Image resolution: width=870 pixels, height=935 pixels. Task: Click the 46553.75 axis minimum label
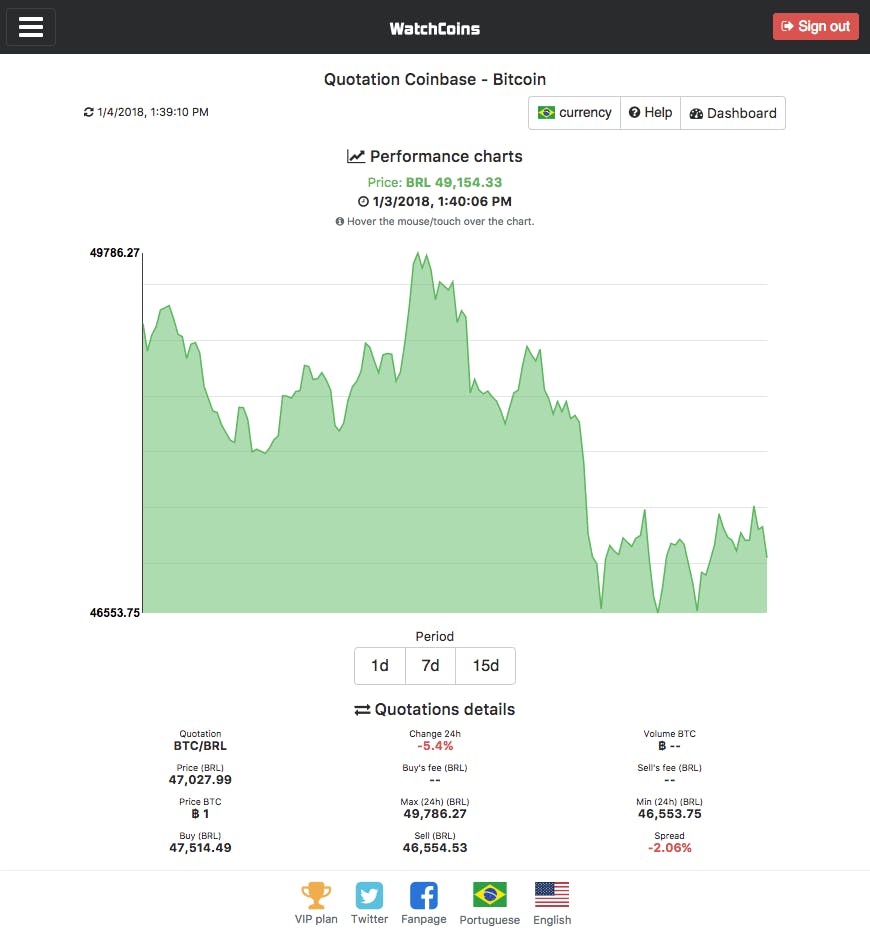(x=114, y=612)
